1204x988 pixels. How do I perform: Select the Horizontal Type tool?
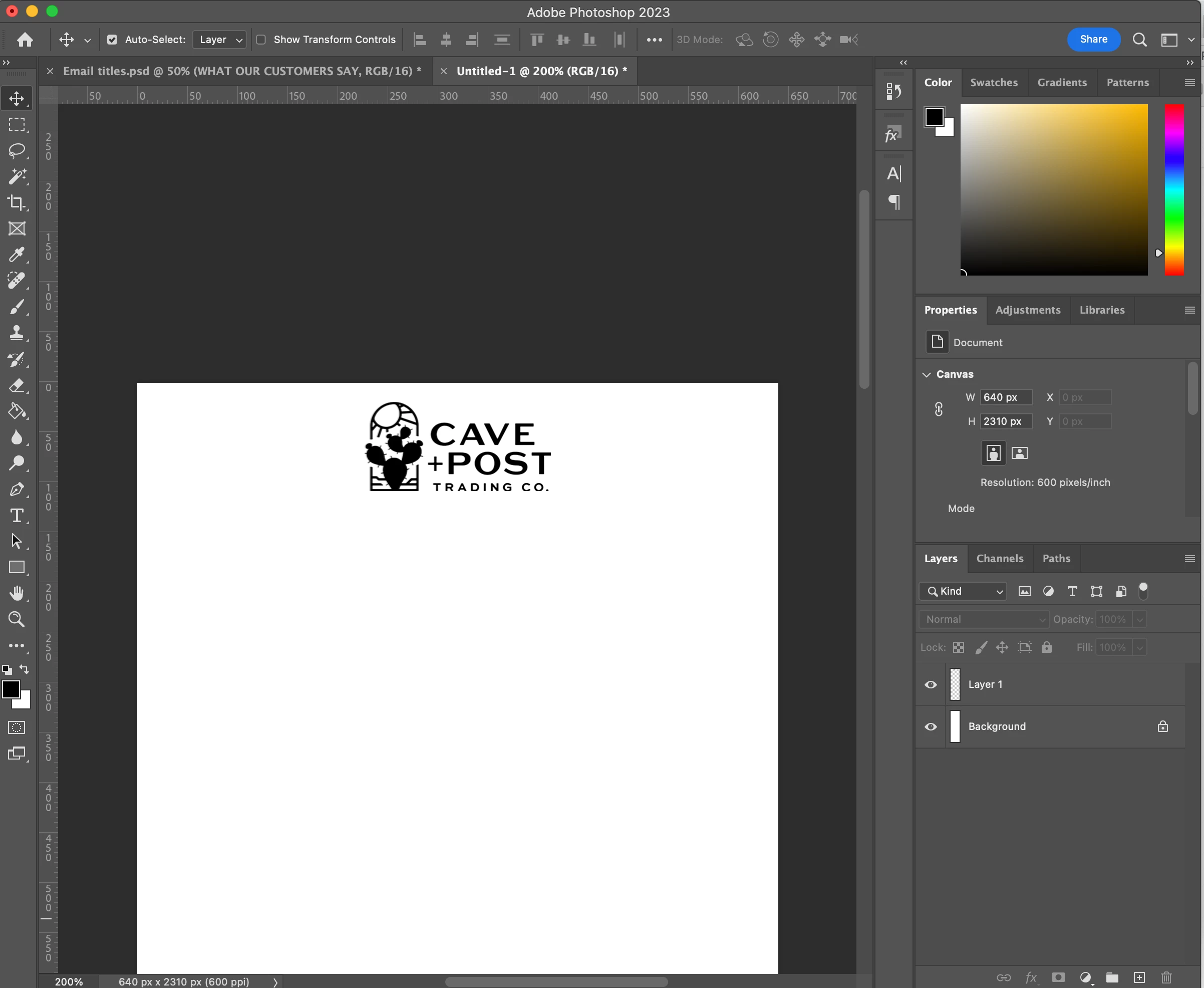[17, 516]
